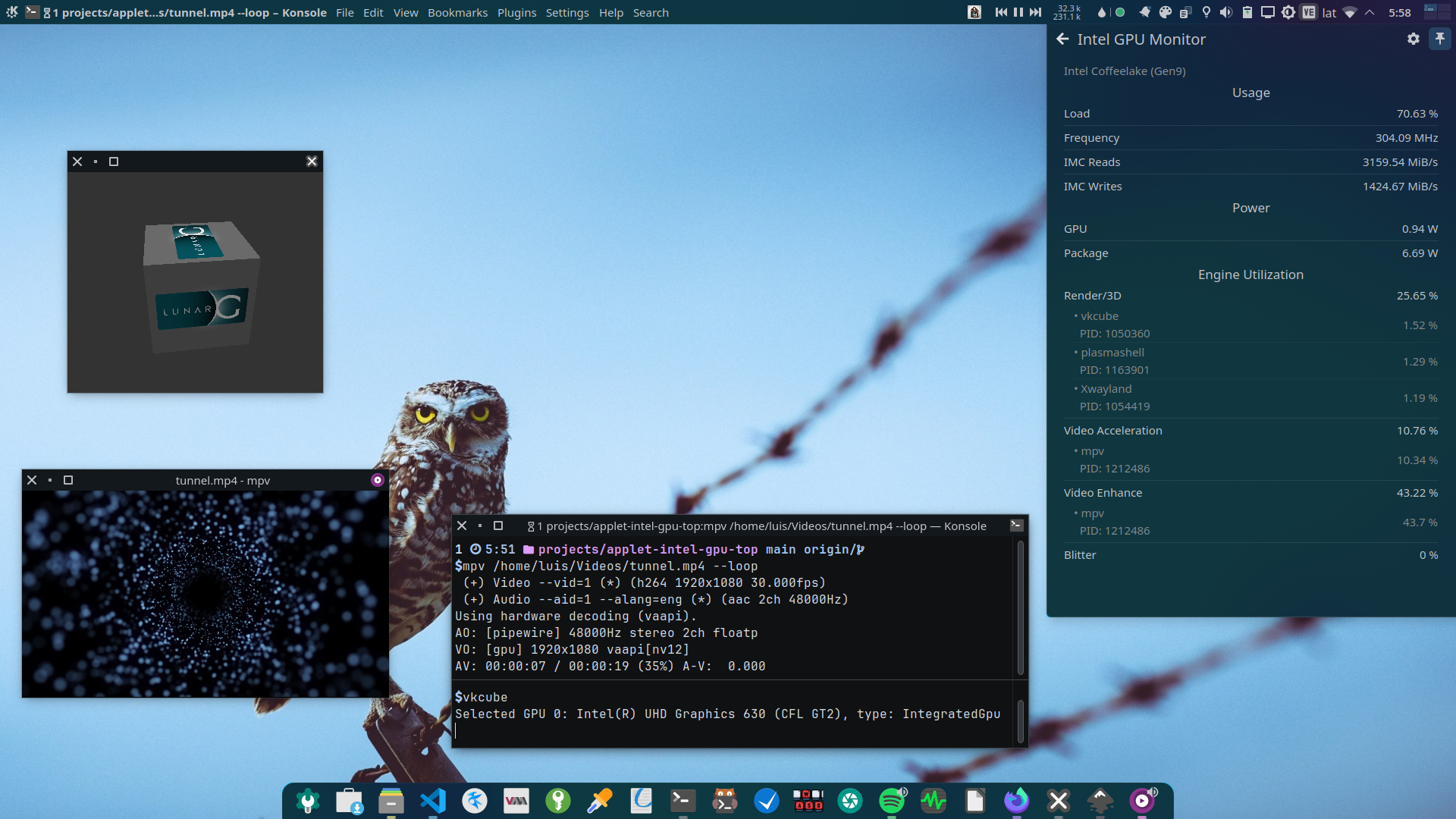Expand hidden system tray icons arrow
The image size is (1456, 819).
point(1370,12)
